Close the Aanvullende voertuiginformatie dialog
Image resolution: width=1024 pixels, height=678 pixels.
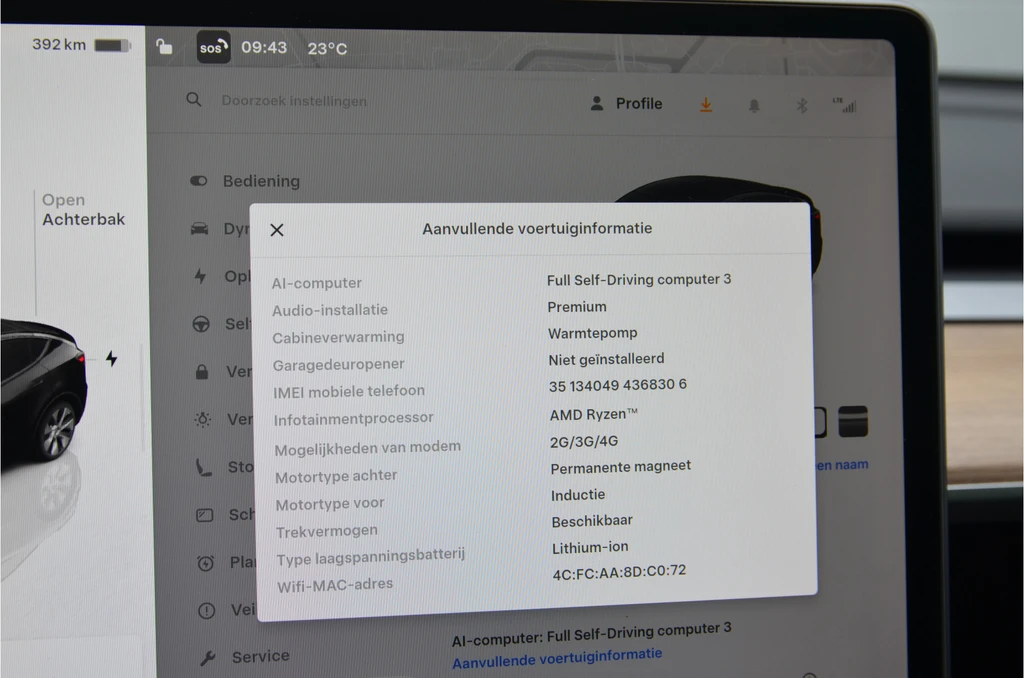(277, 230)
